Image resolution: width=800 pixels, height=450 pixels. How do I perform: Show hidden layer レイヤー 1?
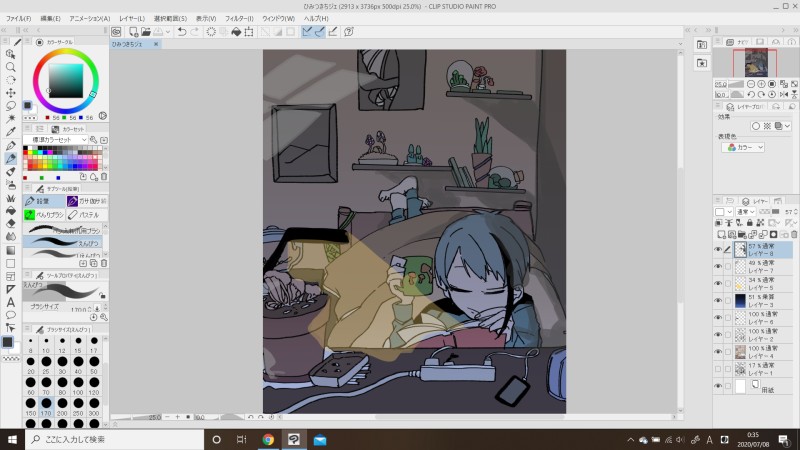(718, 369)
